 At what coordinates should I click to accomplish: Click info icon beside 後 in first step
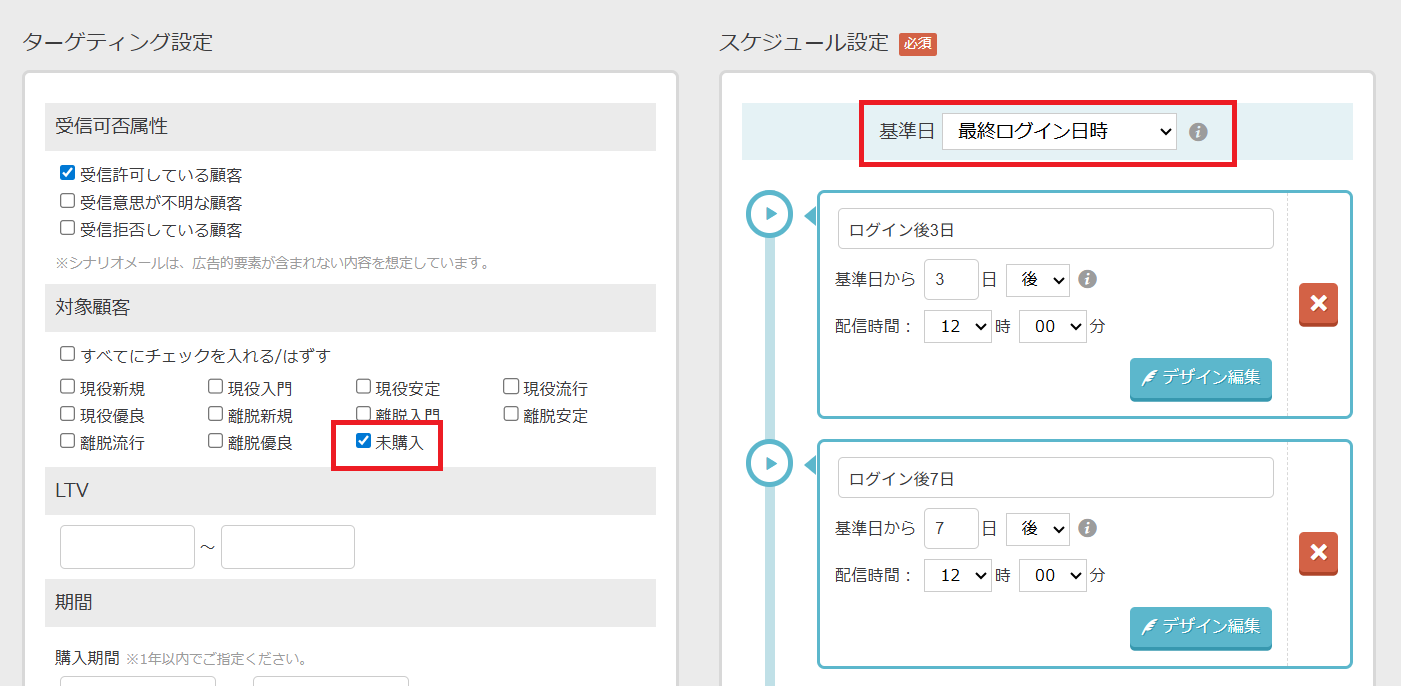[x=1088, y=280]
